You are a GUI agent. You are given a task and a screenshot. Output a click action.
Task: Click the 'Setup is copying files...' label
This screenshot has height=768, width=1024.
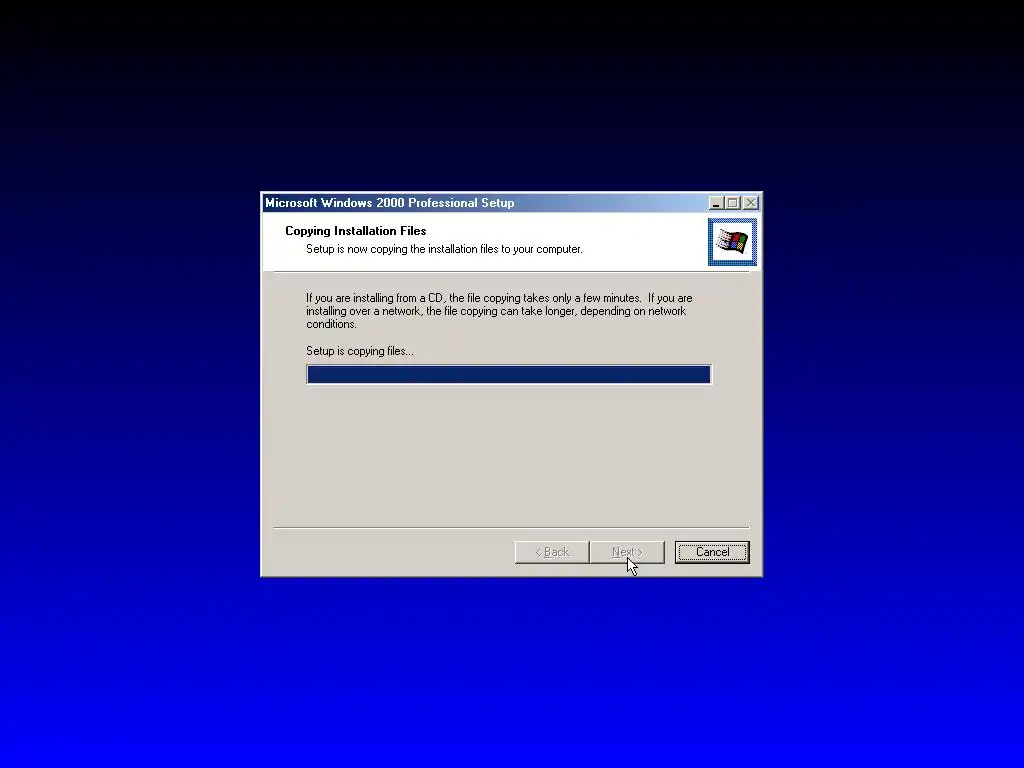[360, 351]
